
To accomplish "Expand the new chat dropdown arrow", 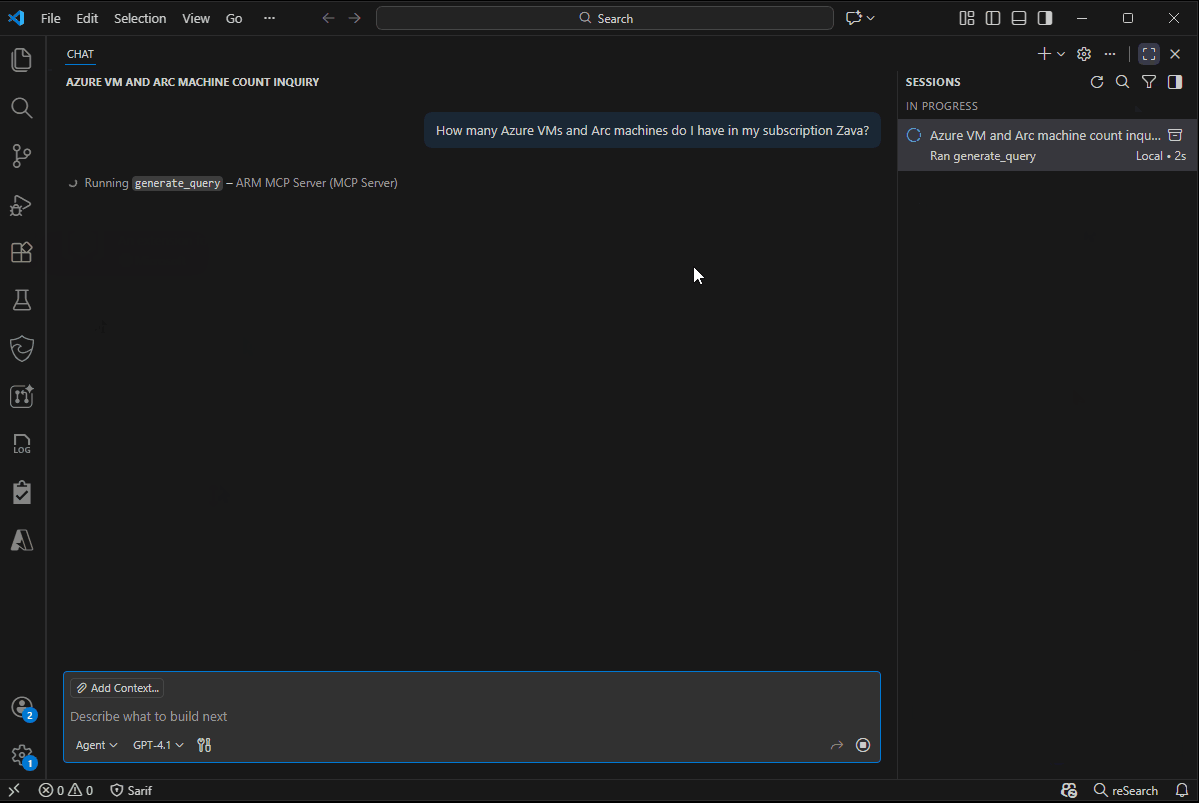I will (1061, 54).
